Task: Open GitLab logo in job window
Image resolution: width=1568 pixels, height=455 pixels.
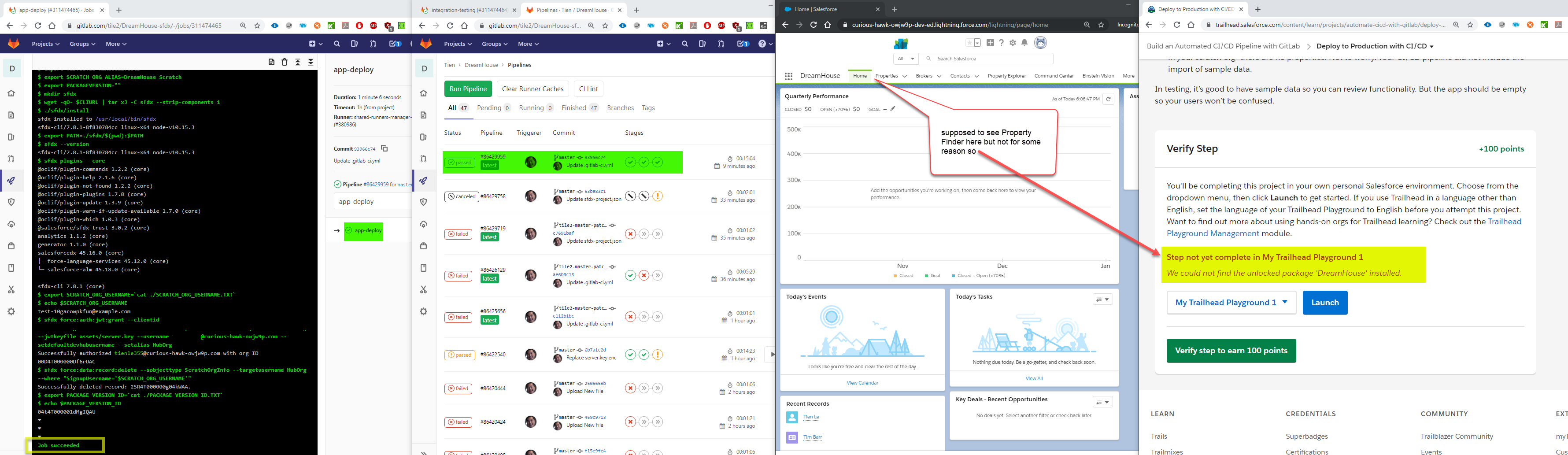Action: click(x=13, y=44)
